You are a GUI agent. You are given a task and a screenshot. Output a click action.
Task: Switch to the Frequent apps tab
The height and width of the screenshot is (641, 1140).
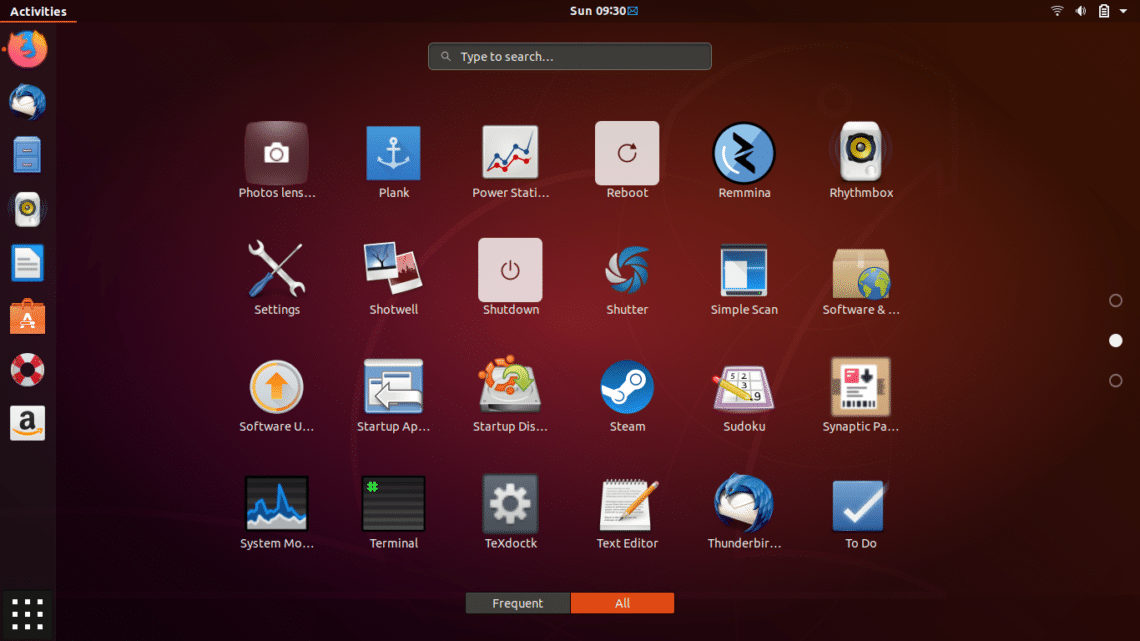click(x=517, y=603)
